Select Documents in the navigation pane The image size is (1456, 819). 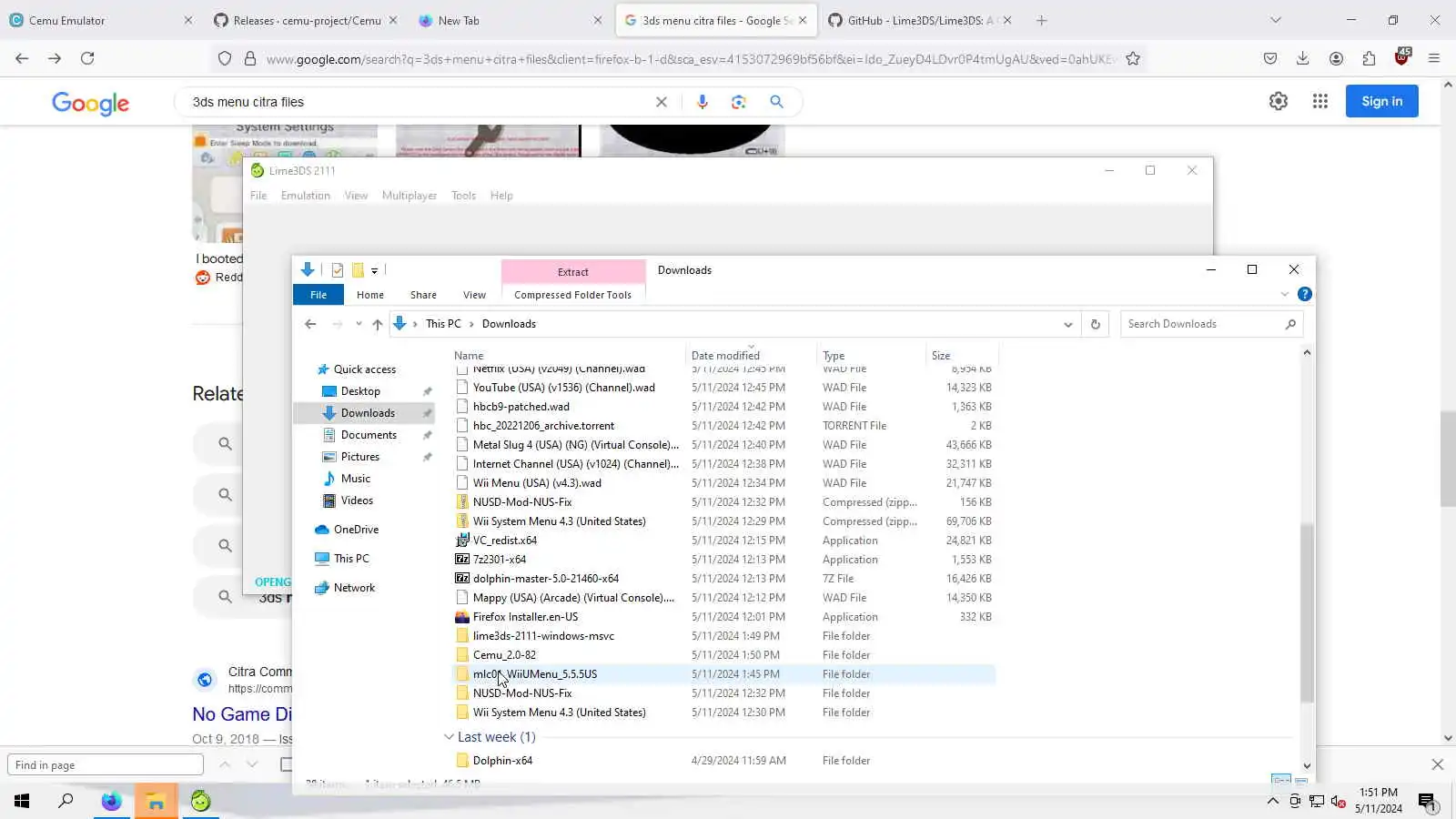(x=369, y=435)
